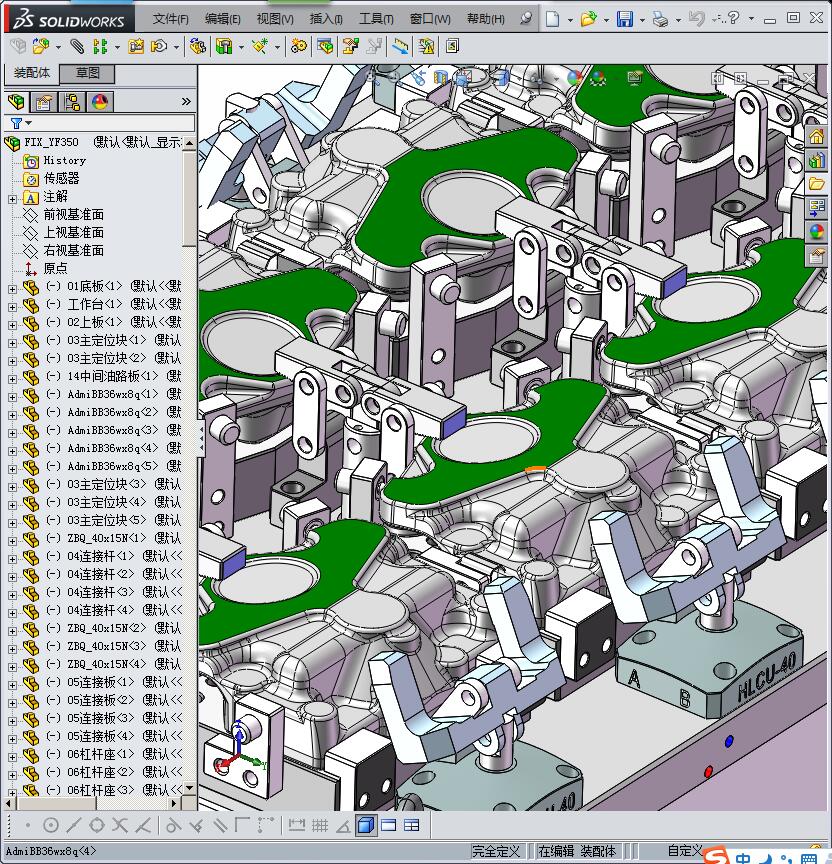Click the New document icon
832x864 pixels.
553,19
